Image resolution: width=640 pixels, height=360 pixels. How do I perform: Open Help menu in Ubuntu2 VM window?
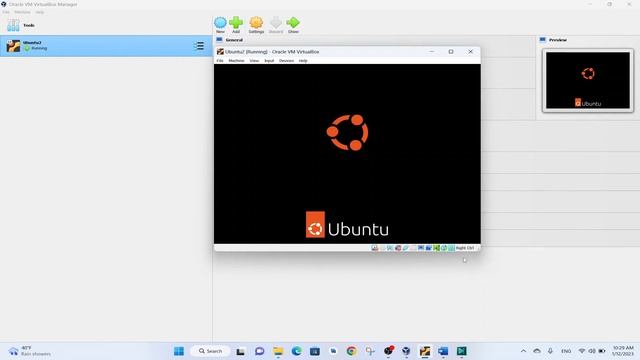303,61
